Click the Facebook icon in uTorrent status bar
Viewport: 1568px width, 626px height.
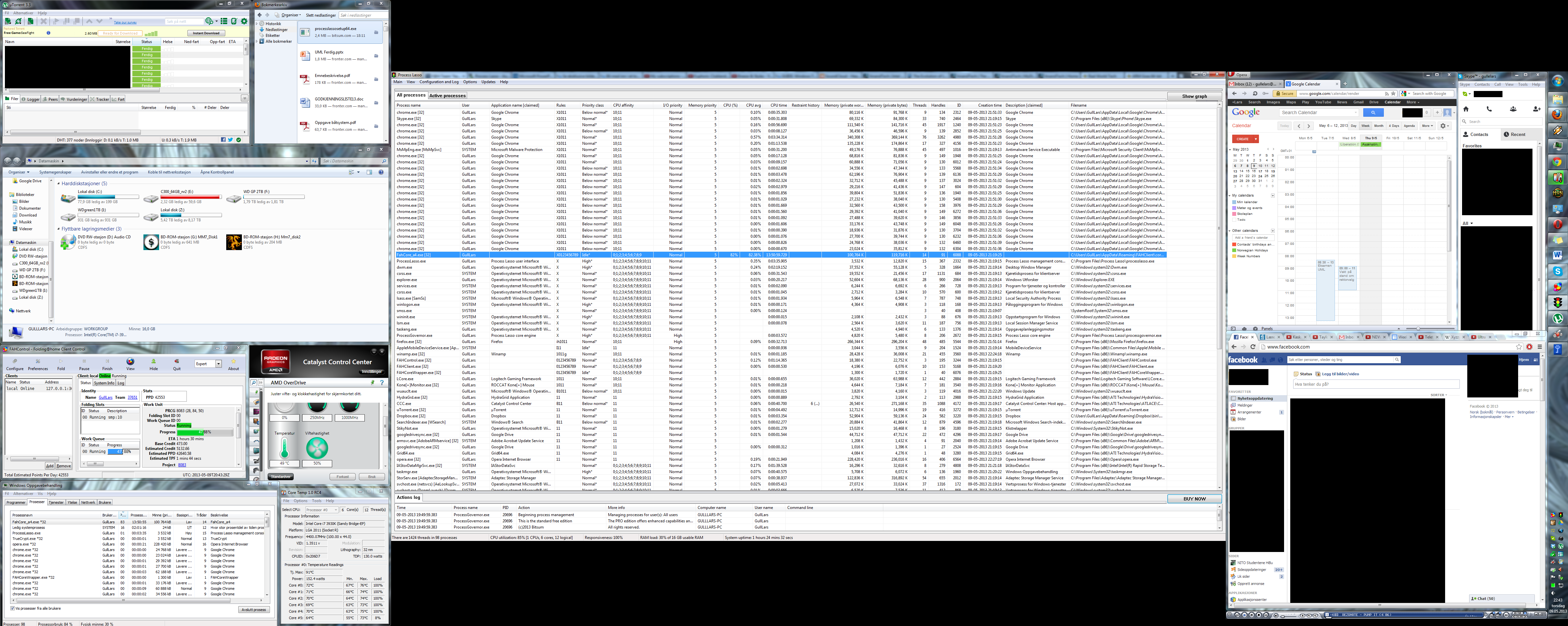[x=223, y=140]
